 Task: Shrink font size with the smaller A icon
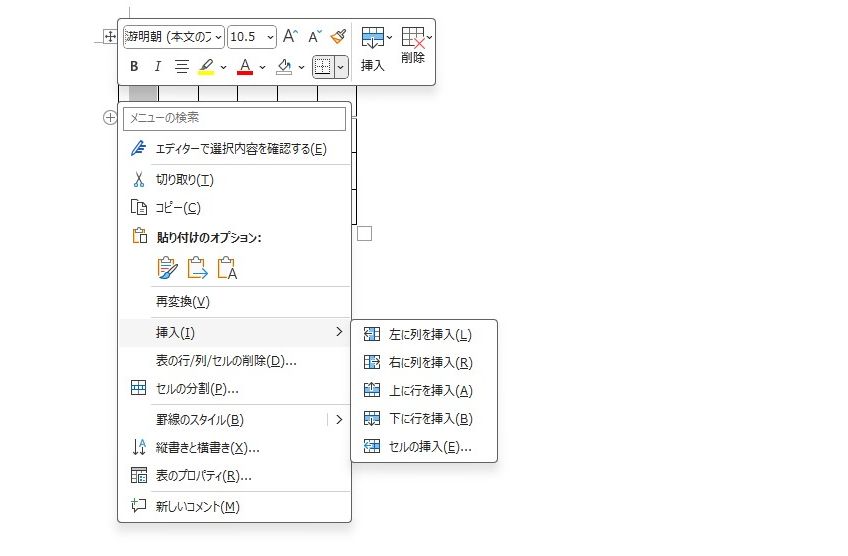(x=314, y=37)
